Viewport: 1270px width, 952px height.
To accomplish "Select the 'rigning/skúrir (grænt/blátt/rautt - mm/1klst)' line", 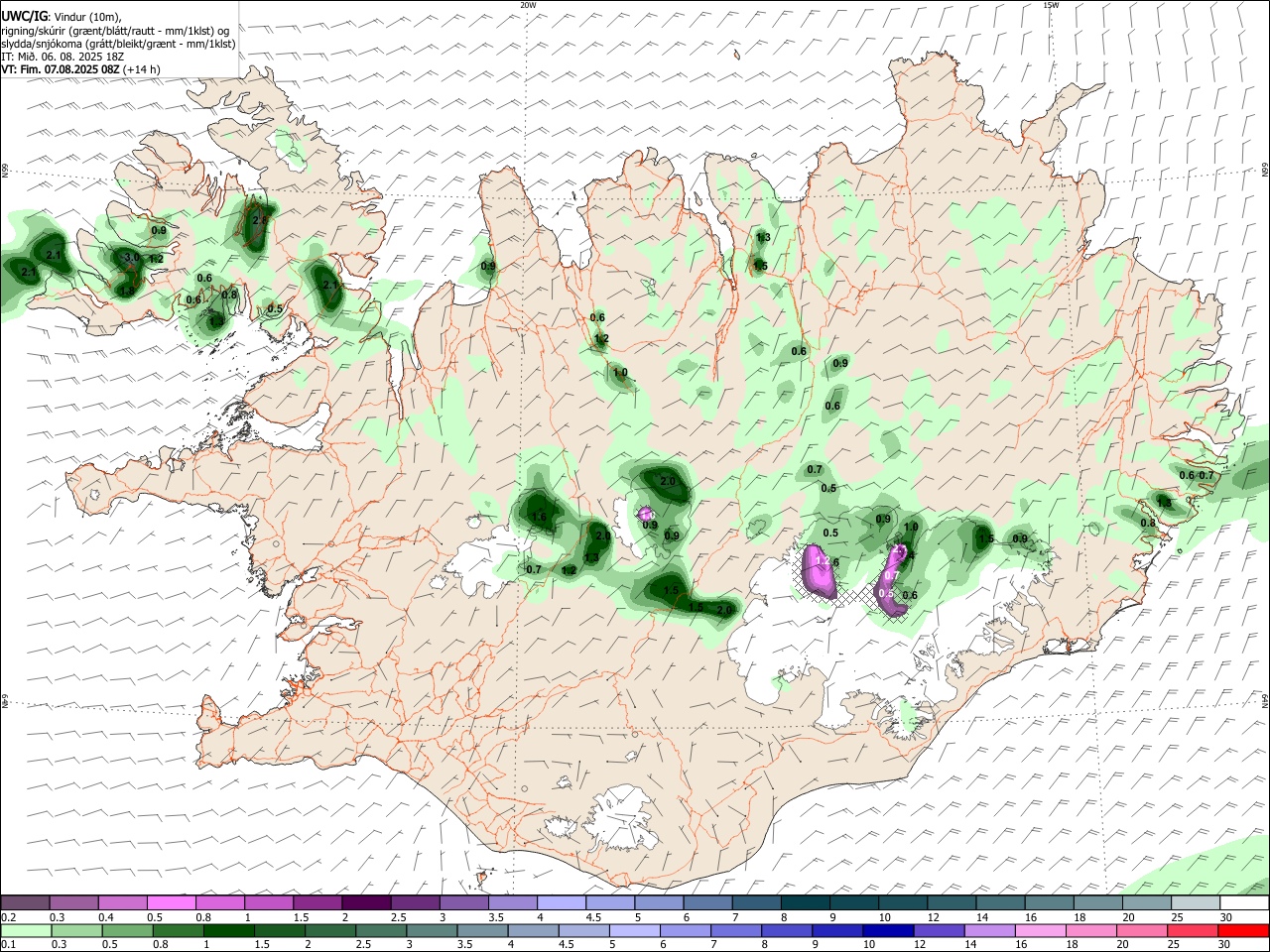I will tap(115, 30).
